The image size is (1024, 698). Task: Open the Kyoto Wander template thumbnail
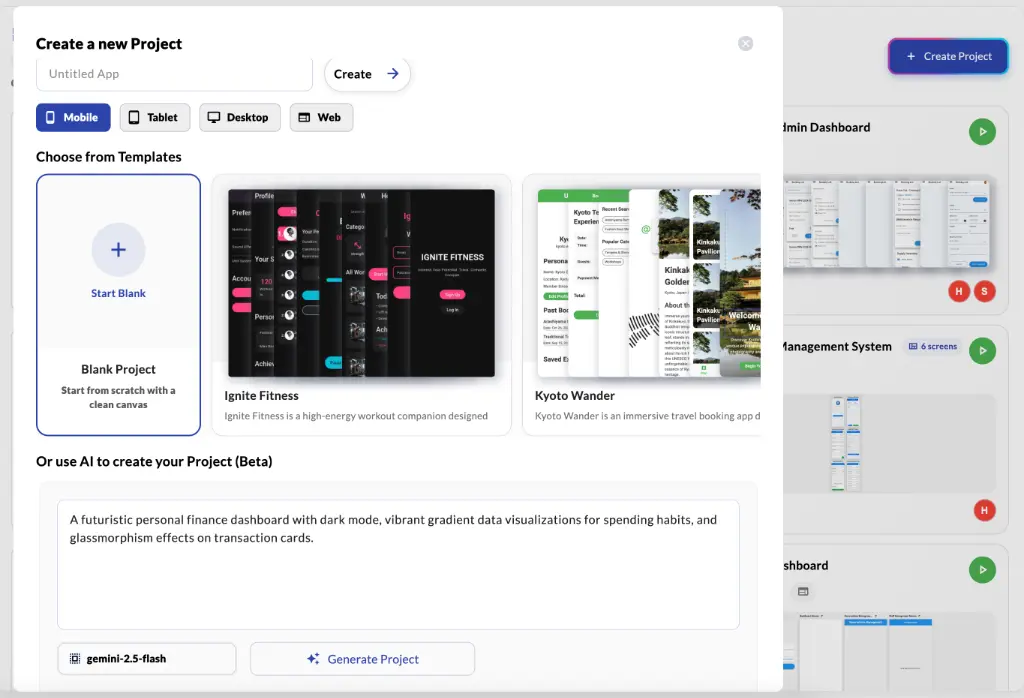coord(648,283)
